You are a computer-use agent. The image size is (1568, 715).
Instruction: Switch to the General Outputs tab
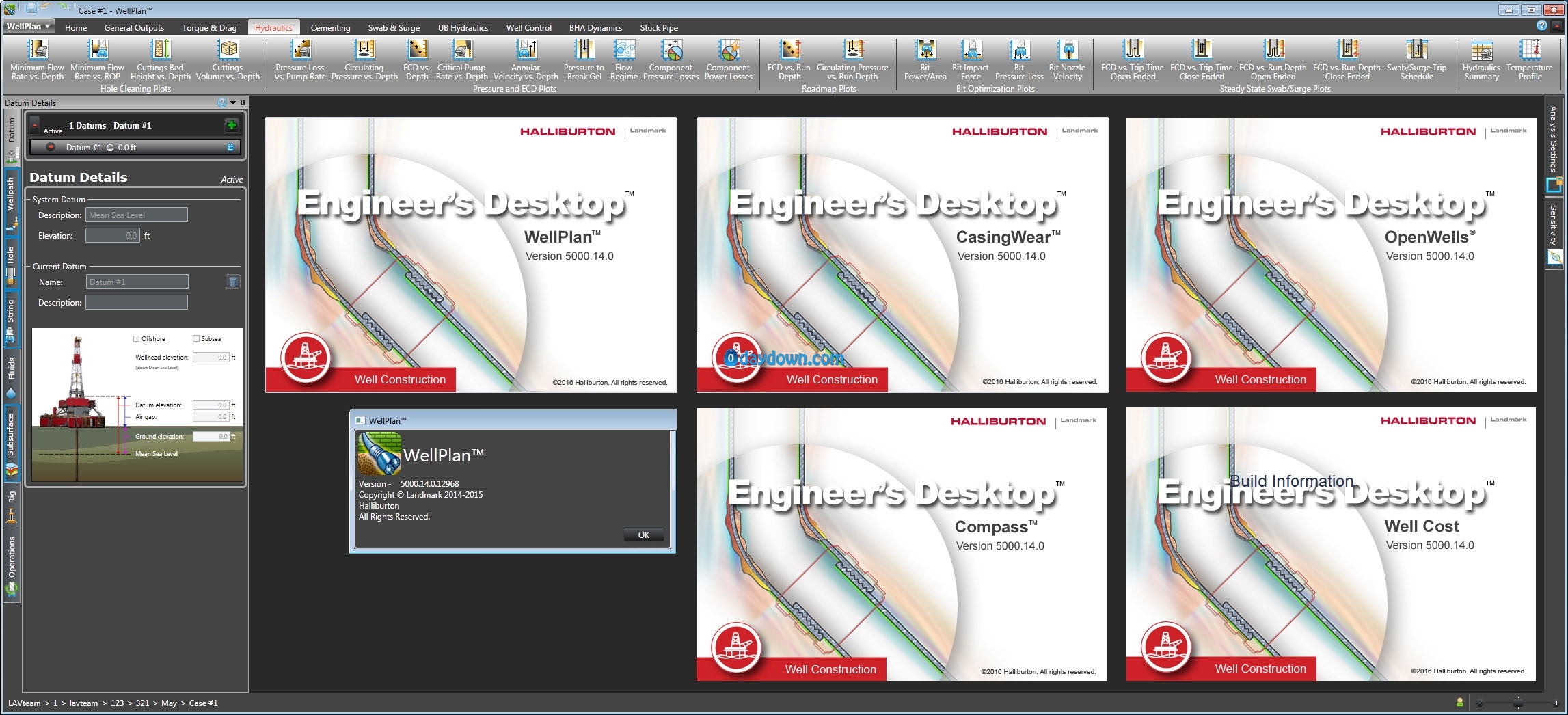pos(134,28)
